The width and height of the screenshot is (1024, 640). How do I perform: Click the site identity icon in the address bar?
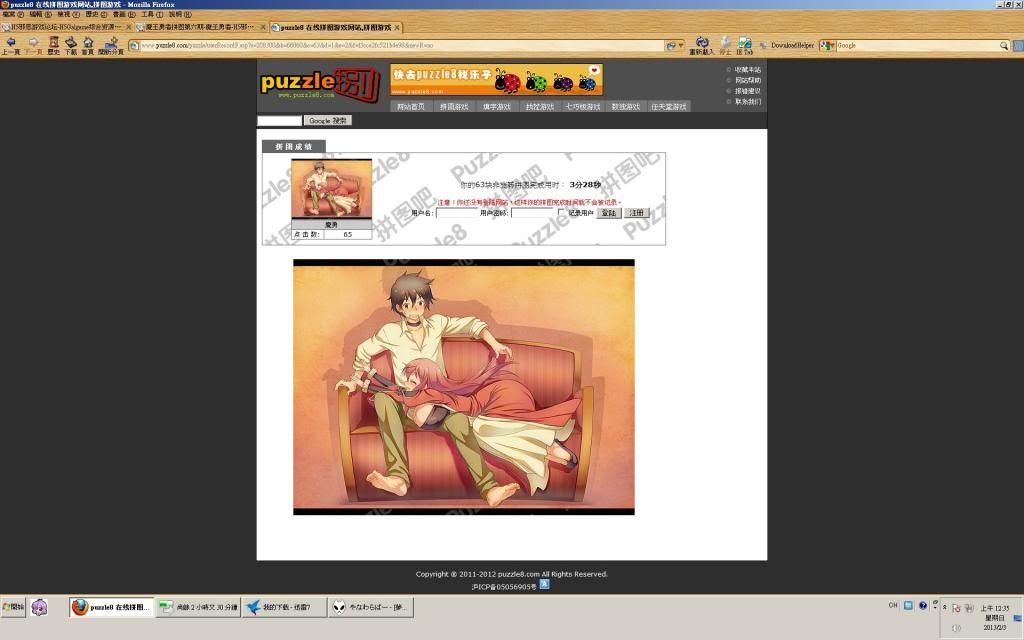[x=134, y=45]
